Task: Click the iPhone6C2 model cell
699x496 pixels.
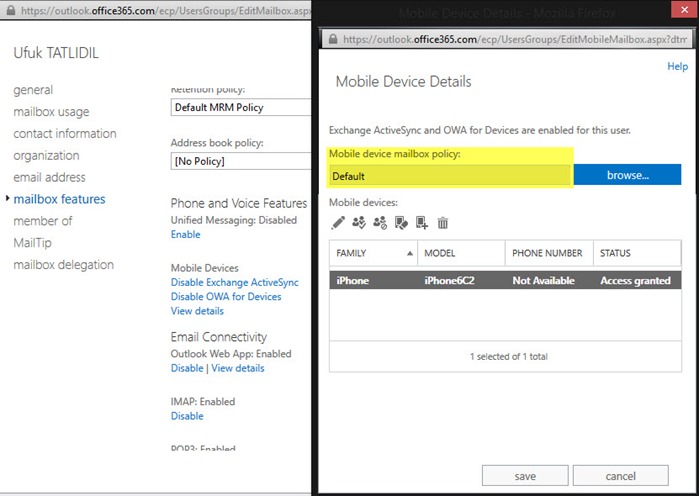Action: (449, 280)
